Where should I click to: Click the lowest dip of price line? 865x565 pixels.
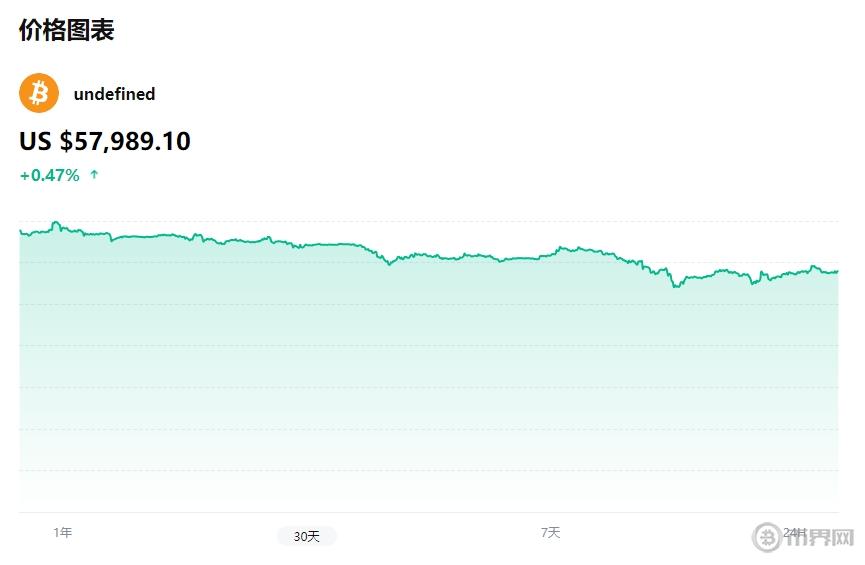pyautogui.click(x=676, y=286)
